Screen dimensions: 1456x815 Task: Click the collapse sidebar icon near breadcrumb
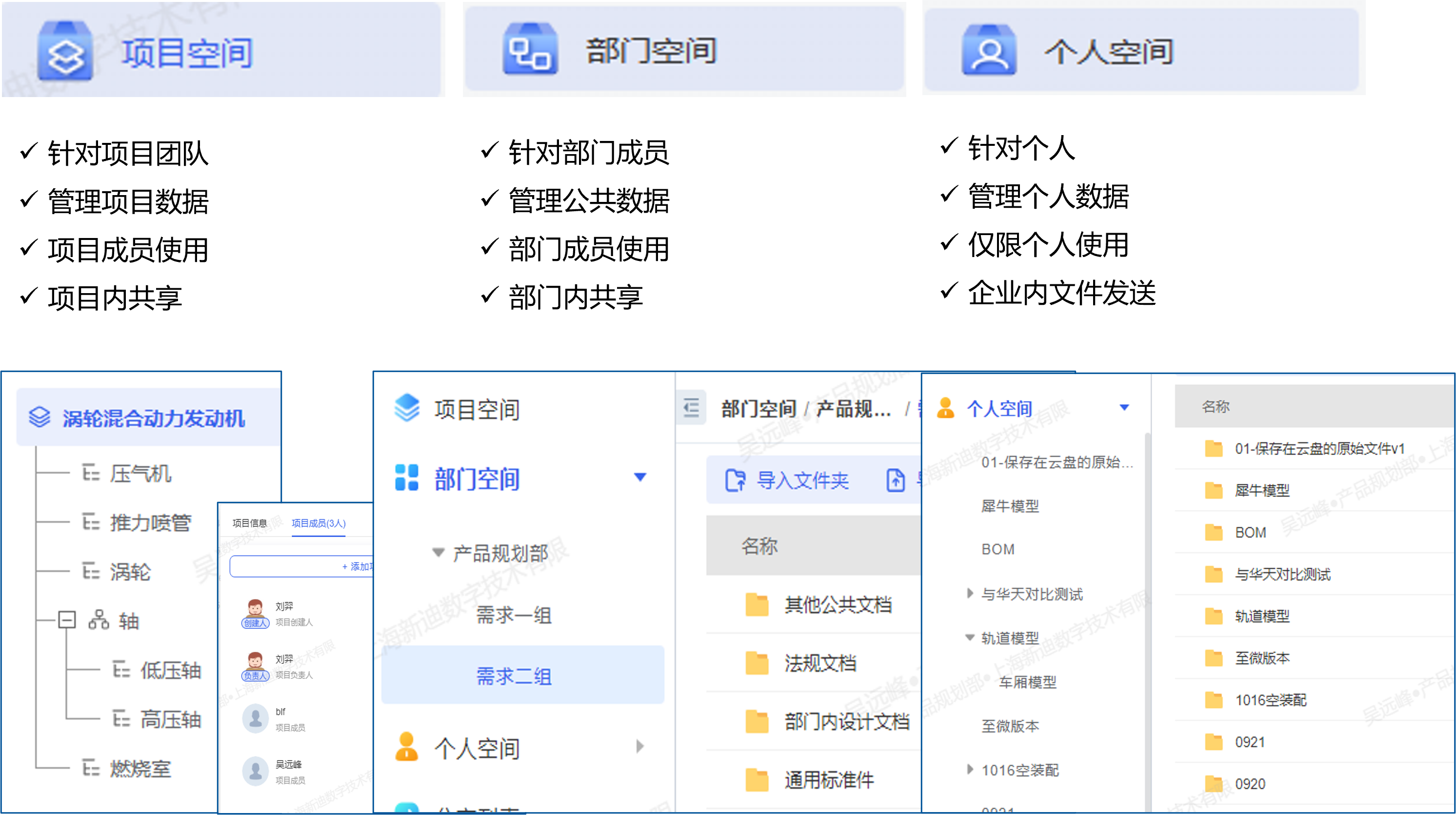click(691, 408)
